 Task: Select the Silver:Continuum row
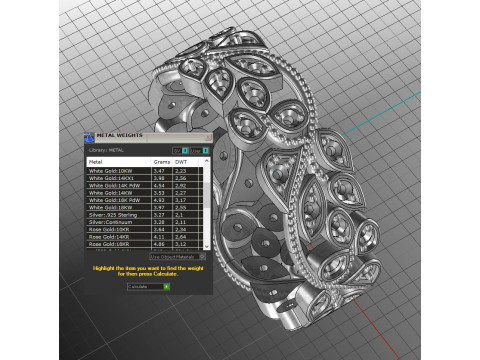144,222
